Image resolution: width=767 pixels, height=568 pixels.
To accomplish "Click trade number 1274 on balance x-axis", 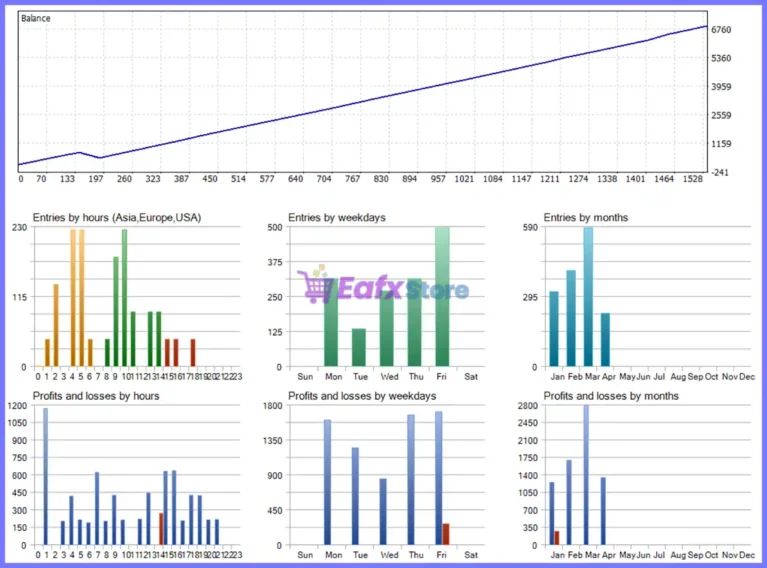I will click(x=578, y=179).
